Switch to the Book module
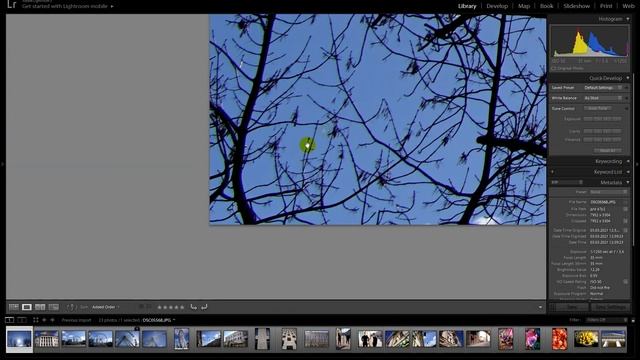 click(x=547, y=6)
